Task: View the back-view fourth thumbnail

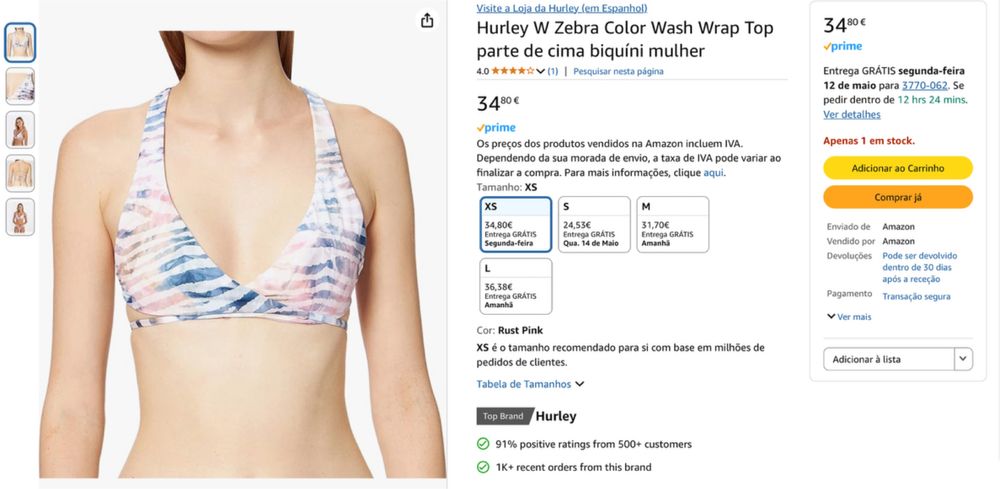Action: coord(20,173)
